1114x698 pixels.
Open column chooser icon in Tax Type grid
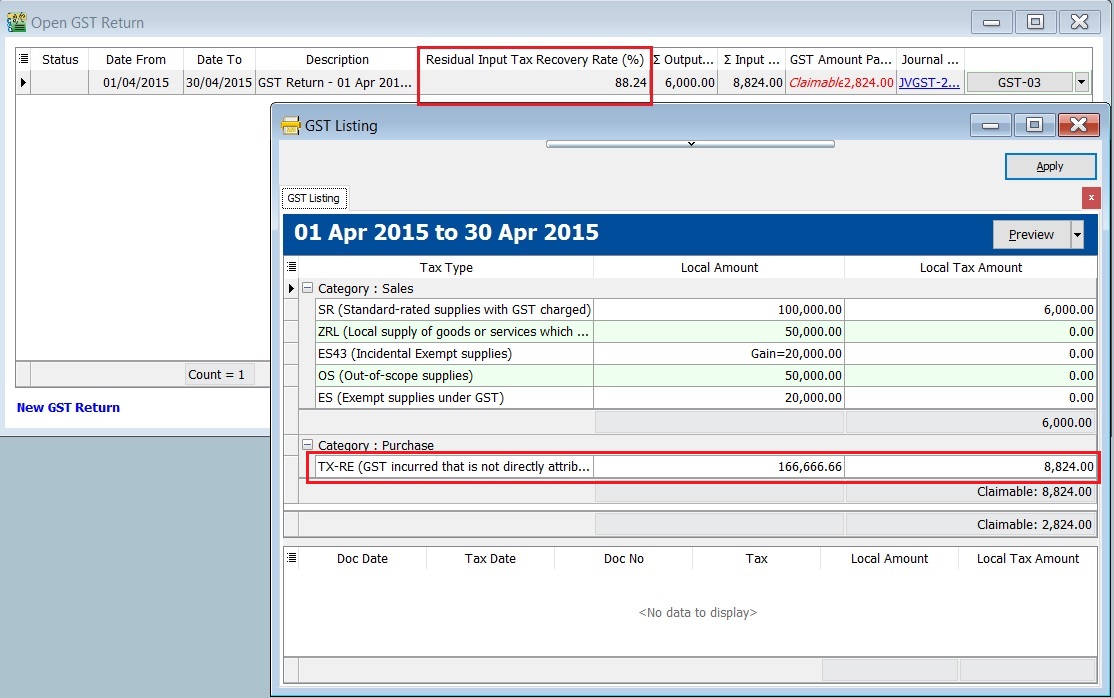291,267
